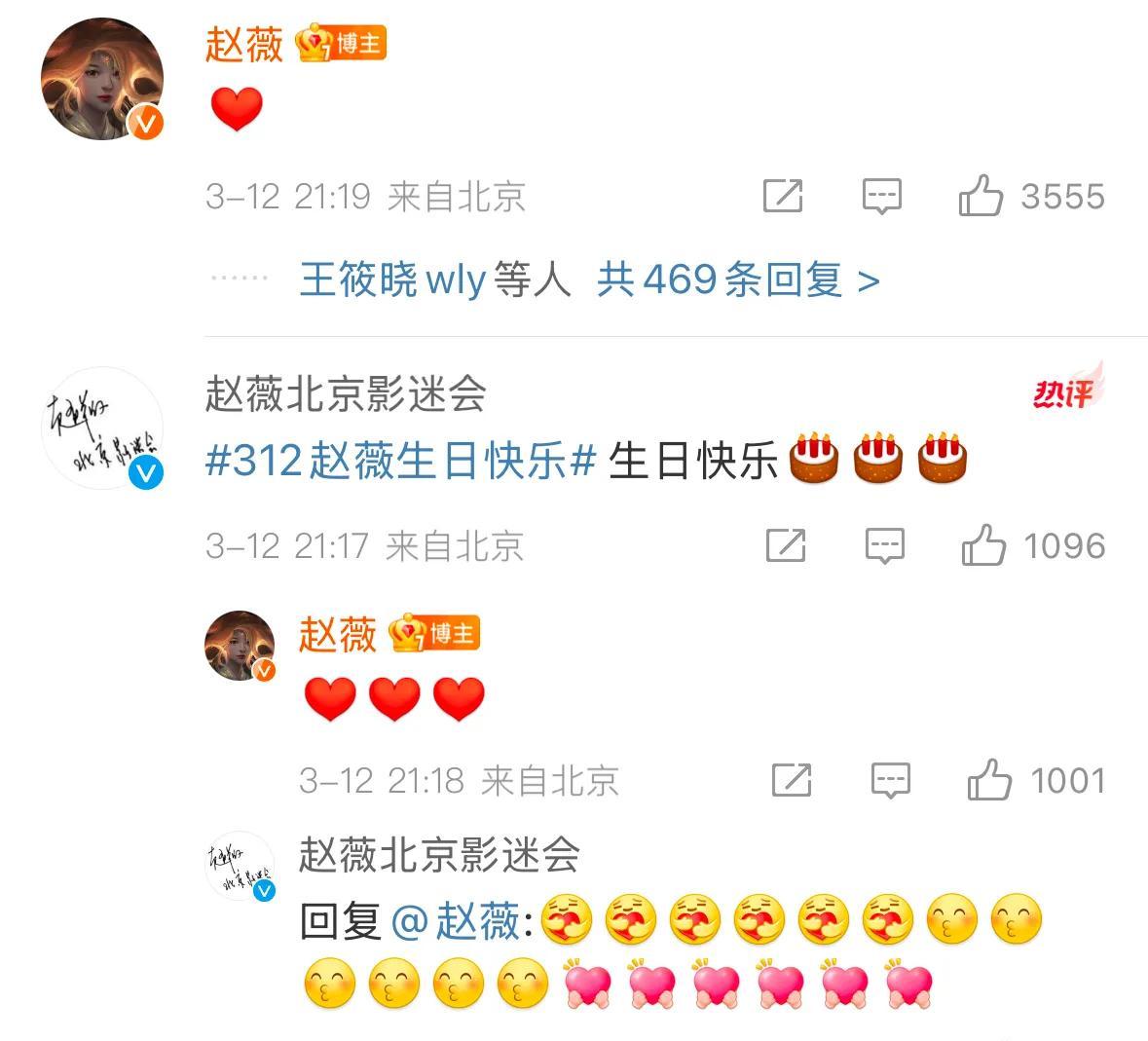View 赵薇's large profile avatar at top
1148x1041 pixels.
pos(102,79)
